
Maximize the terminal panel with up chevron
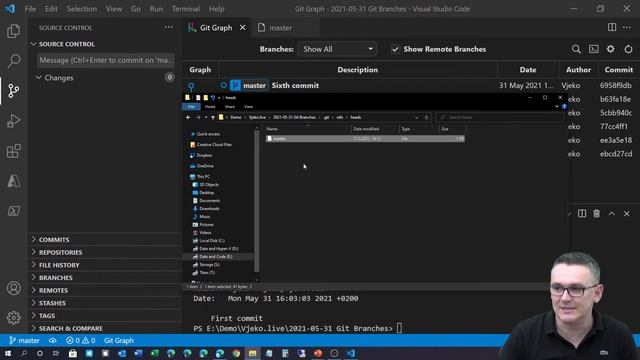pyautogui.click(x=612, y=213)
